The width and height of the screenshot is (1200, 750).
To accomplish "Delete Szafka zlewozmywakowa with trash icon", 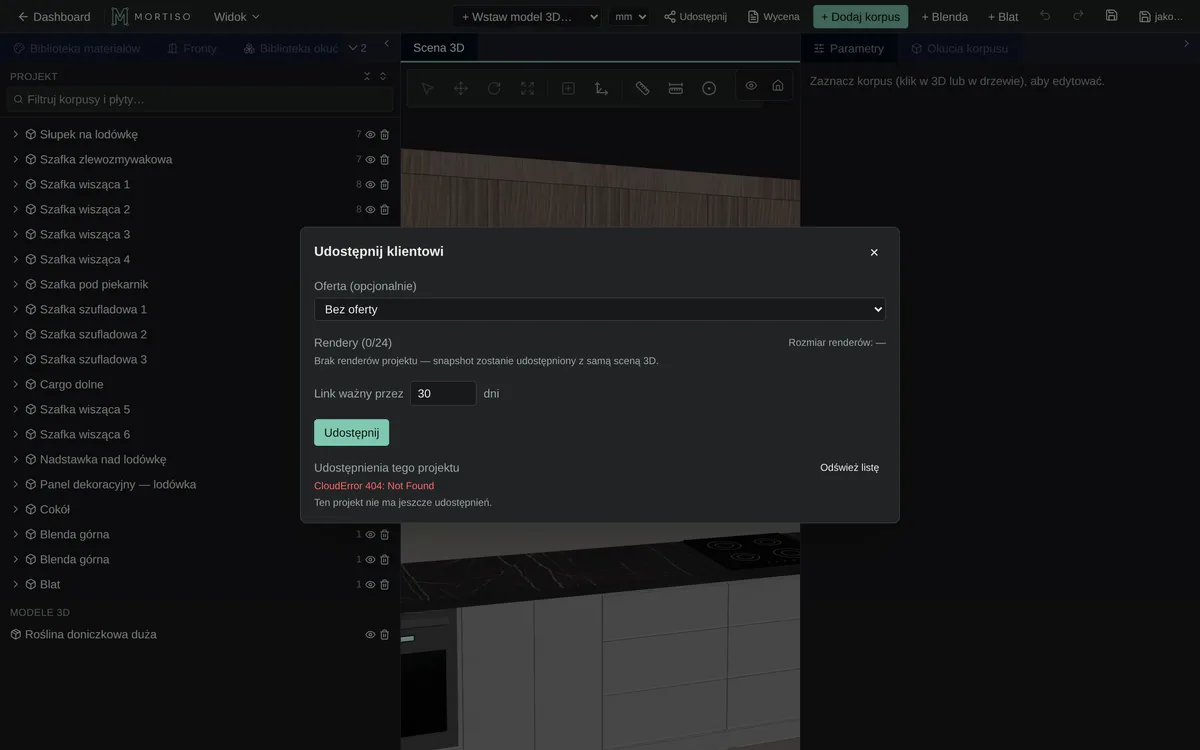I will (384, 159).
